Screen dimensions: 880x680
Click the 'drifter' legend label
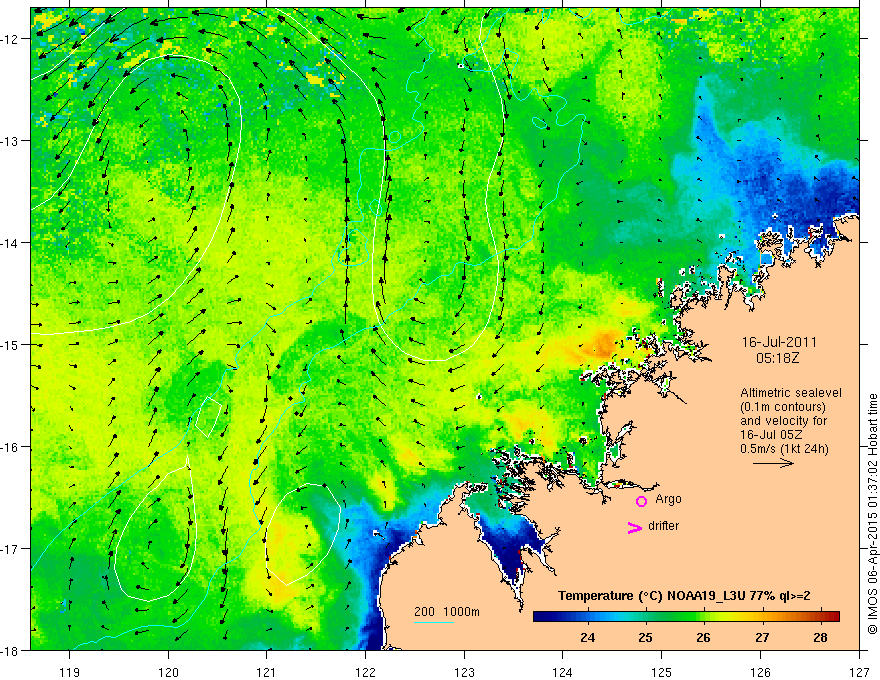coord(663,526)
